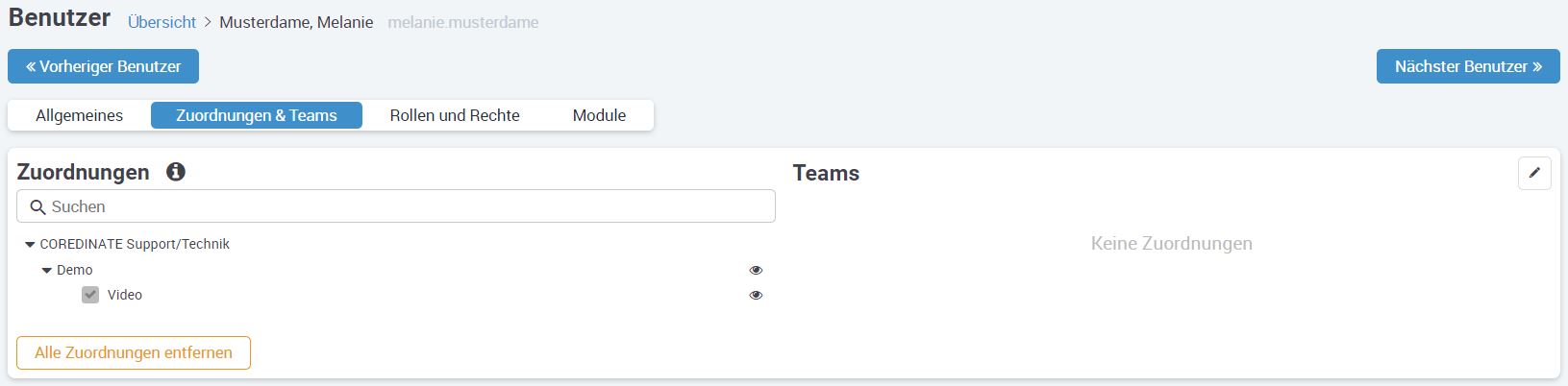This screenshot has height=386, width=1568.
Task: Select the Zuordnungen & Teams tab
Action: tap(257, 115)
